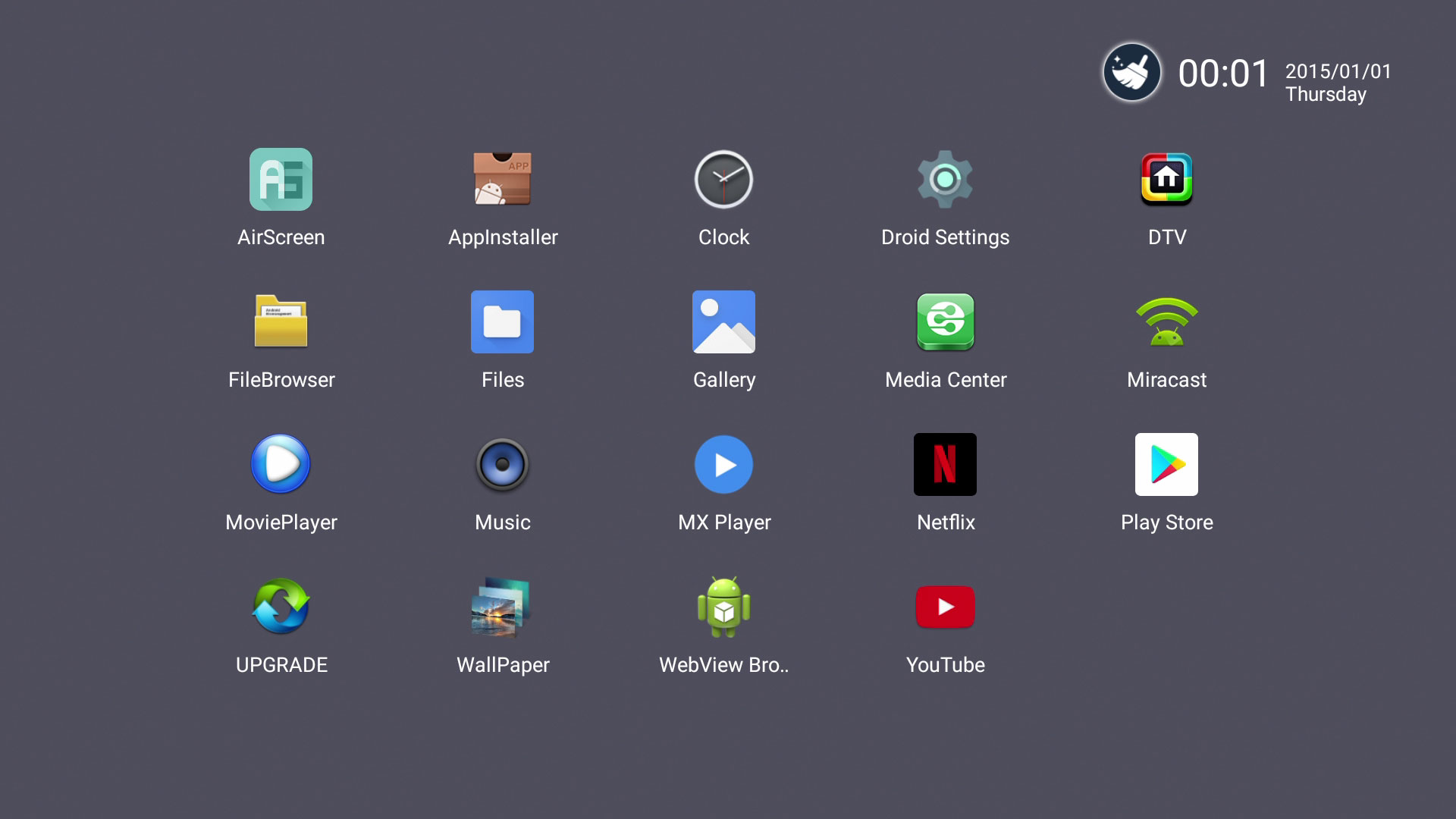Image resolution: width=1456 pixels, height=819 pixels.
Task: Click the "MX Player" label text
Action: (x=724, y=522)
